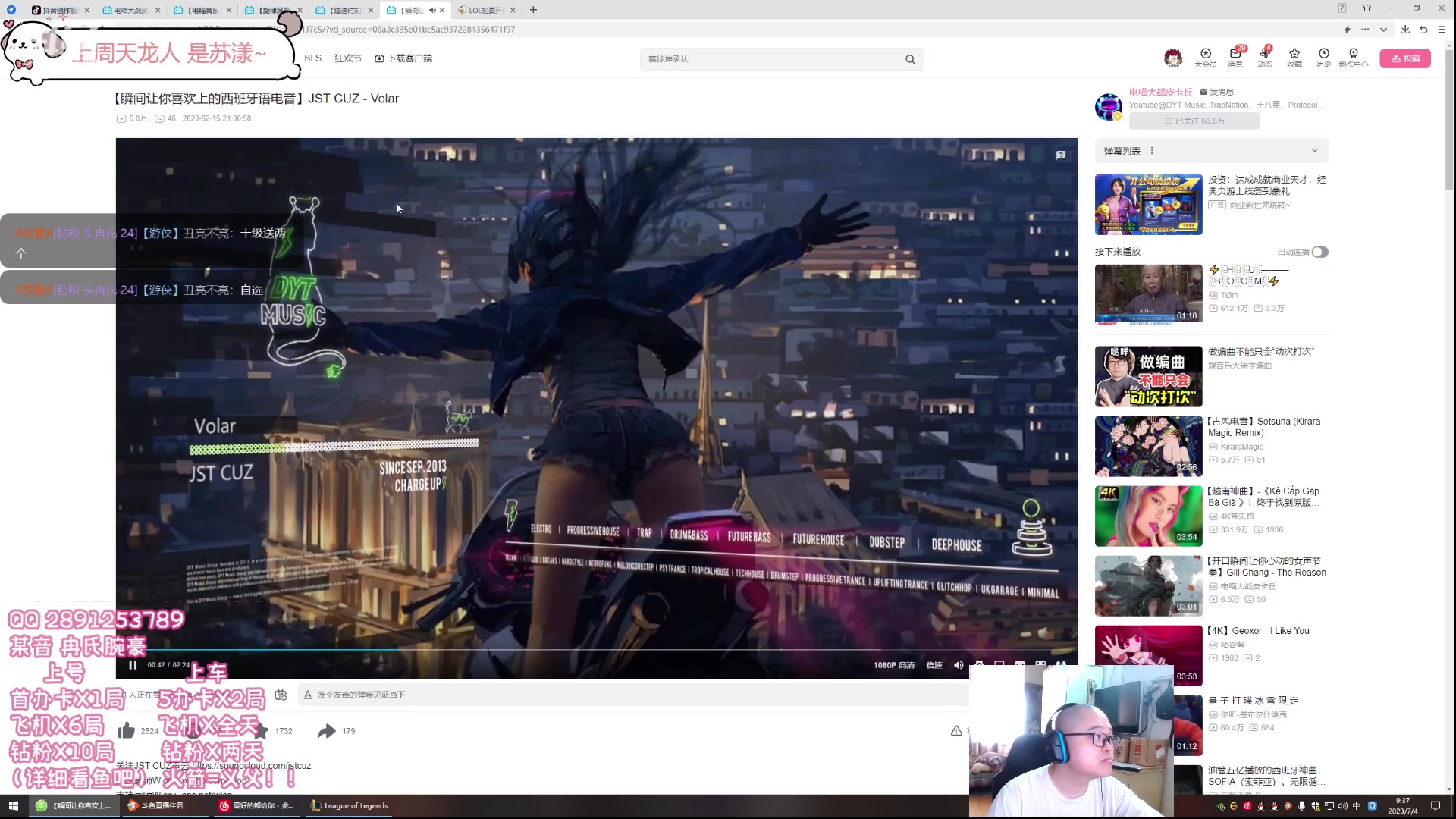1456x819 pixels.
Task: Click 发消息 to message the uploader
Action: tap(1217, 92)
